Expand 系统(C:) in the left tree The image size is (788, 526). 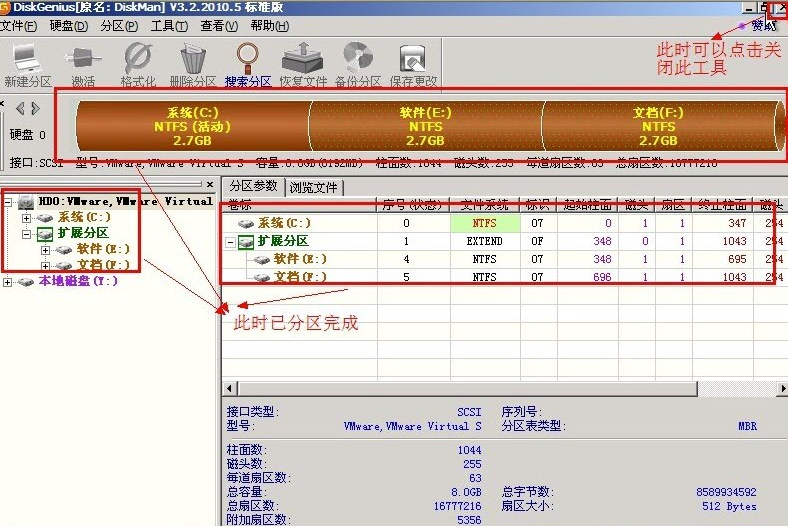26,217
